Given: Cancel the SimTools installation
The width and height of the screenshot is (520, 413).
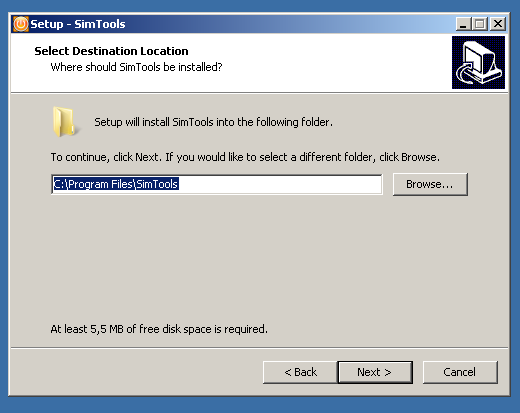Looking at the screenshot, I should click(x=460, y=372).
